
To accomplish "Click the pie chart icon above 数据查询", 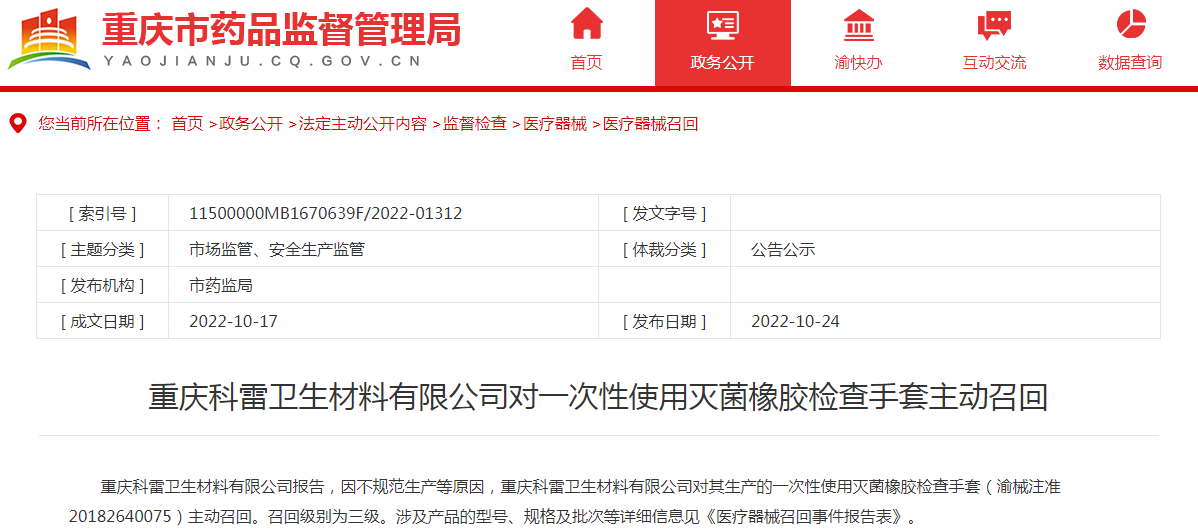I will 1131,24.
